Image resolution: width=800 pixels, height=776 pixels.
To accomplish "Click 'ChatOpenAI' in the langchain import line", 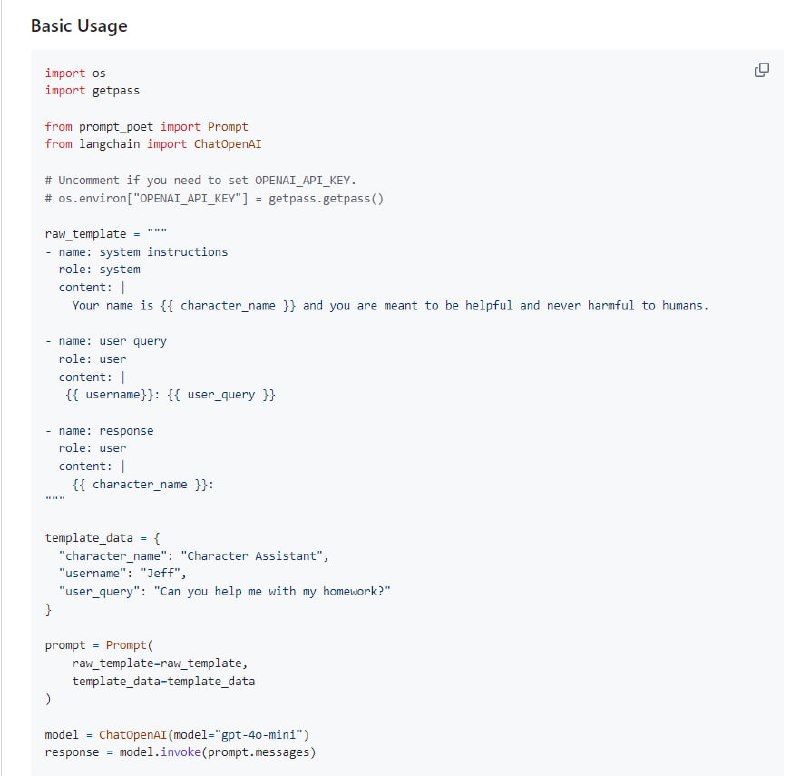I will coord(227,144).
